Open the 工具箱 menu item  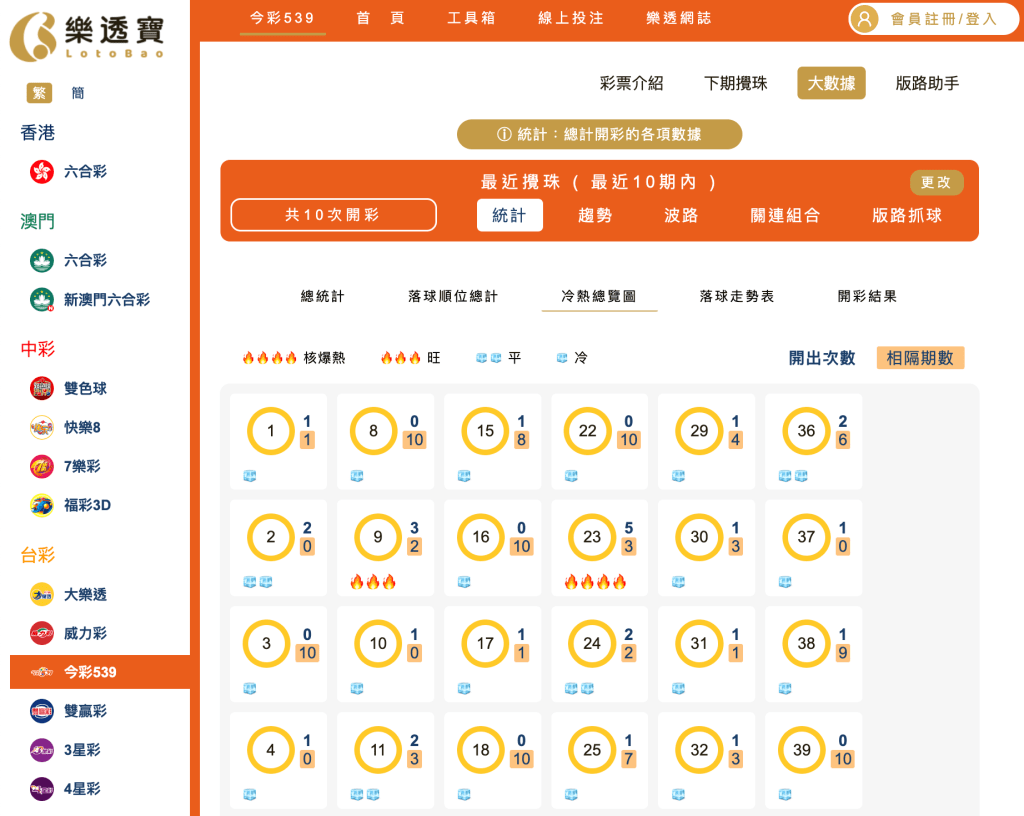point(471,17)
